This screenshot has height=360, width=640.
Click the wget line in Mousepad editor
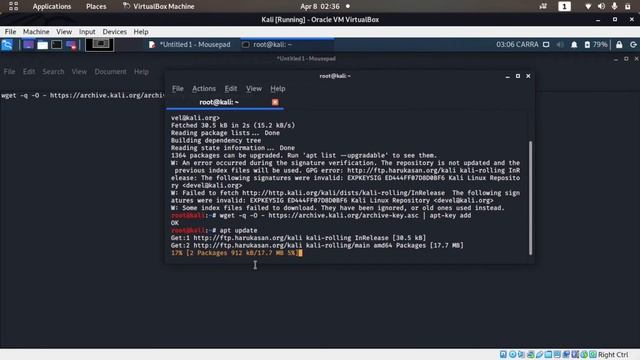click(82, 96)
